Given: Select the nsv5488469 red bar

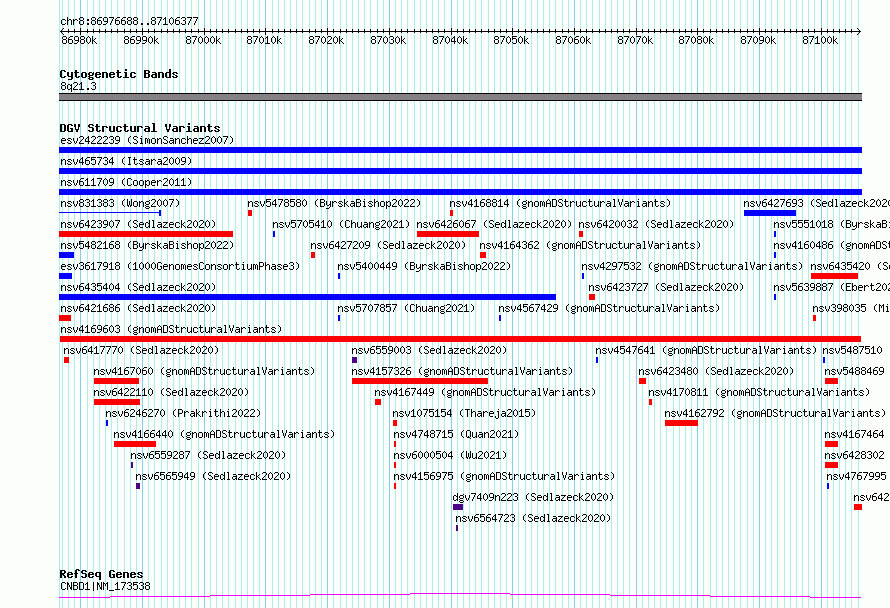Looking at the screenshot, I should click(x=832, y=381).
